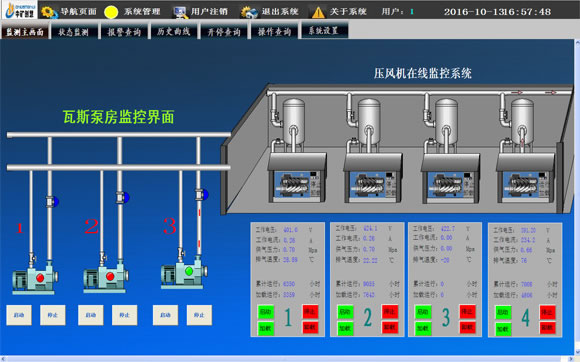Select the 用户注销 computer icon
The width and height of the screenshot is (580, 362).
(180, 12)
